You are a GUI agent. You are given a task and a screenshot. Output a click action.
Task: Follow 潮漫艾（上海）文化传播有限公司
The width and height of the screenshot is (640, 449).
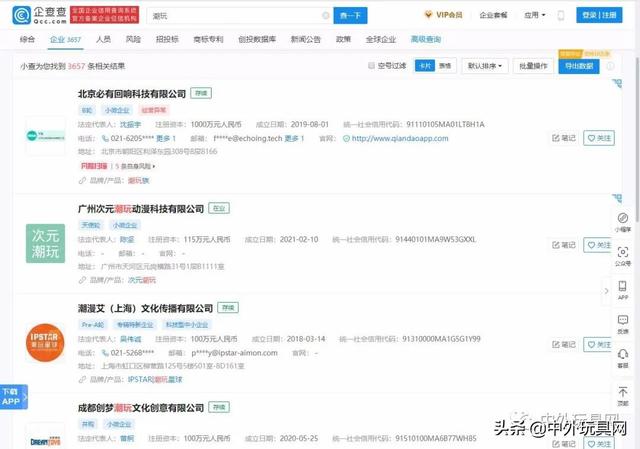599,345
